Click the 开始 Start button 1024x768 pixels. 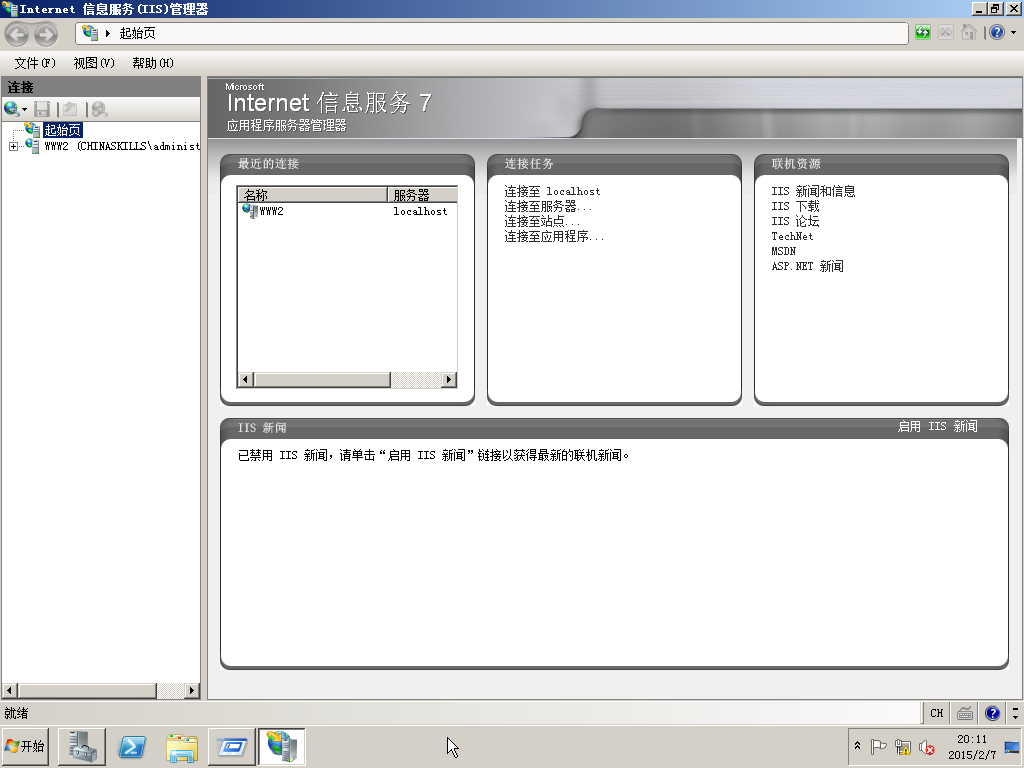click(x=25, y=746)
